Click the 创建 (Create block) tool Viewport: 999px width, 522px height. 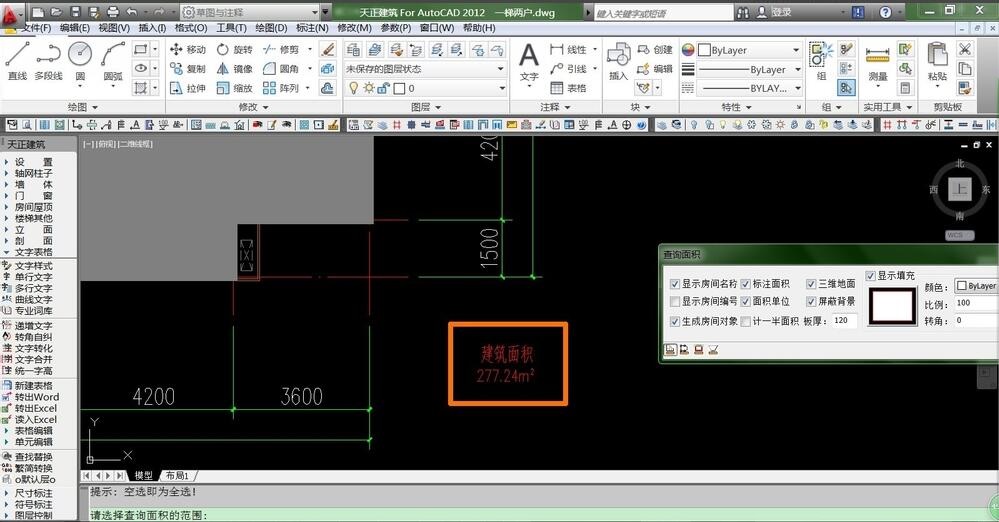point(655,49)
